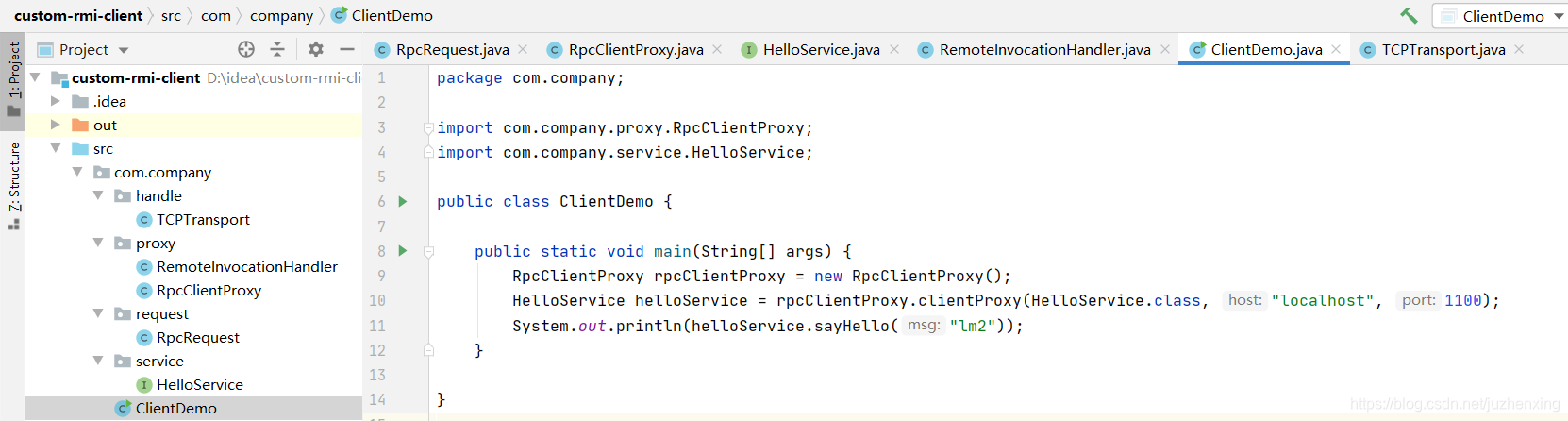Toggle the Z: Structure side tool button
This screenshot has height=421, width=1568.
(13, 185)
